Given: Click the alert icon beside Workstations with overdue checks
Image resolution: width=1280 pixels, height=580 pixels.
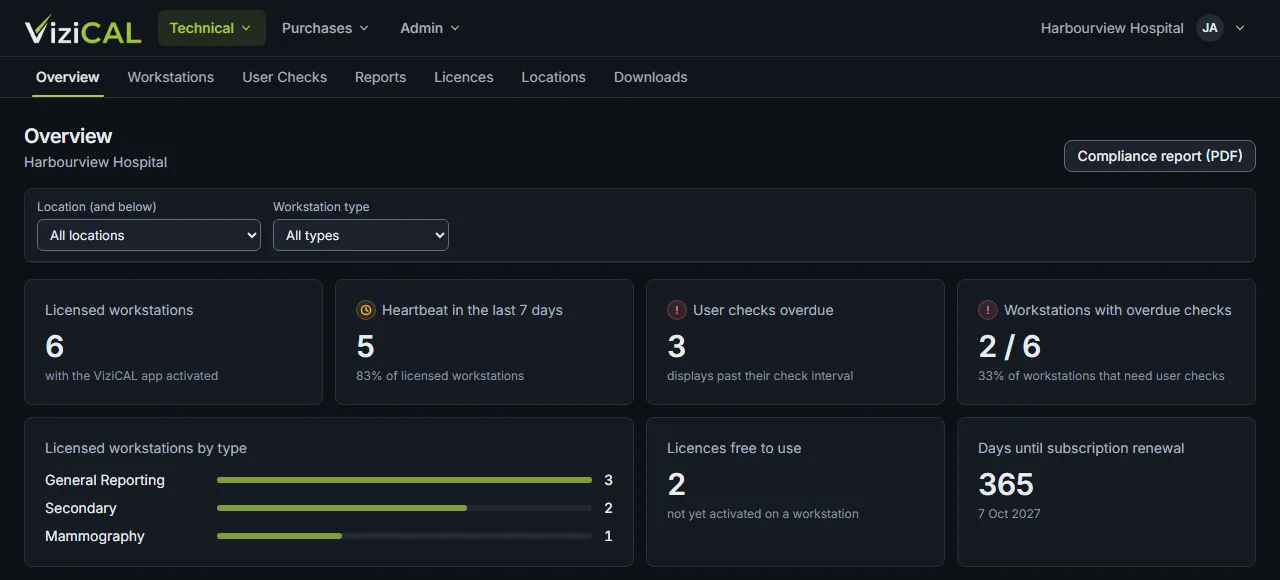Looking at the screenshot, I should (x=987, y=310).
